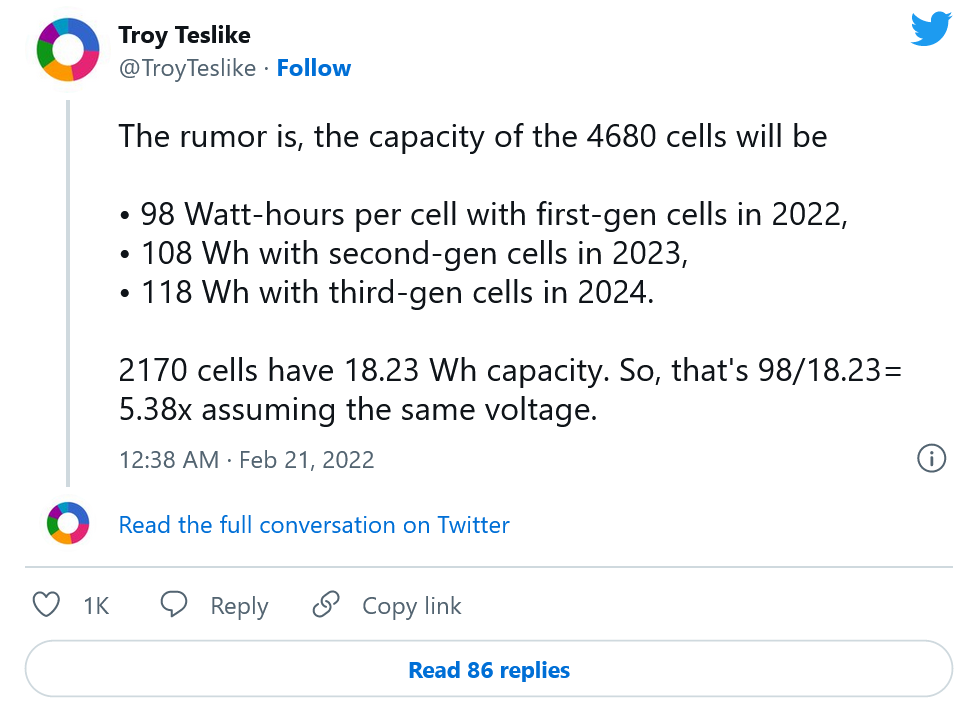Click the Reply text label

pyautogui.click(x=239, y=606)
